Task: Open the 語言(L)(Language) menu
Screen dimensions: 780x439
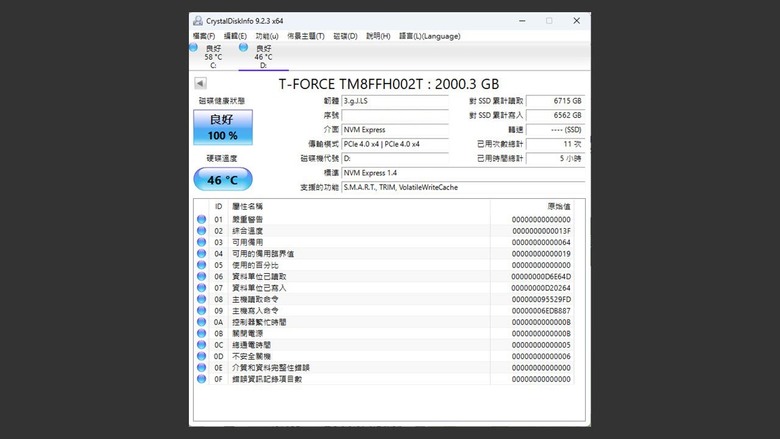Action: point(430,36)
